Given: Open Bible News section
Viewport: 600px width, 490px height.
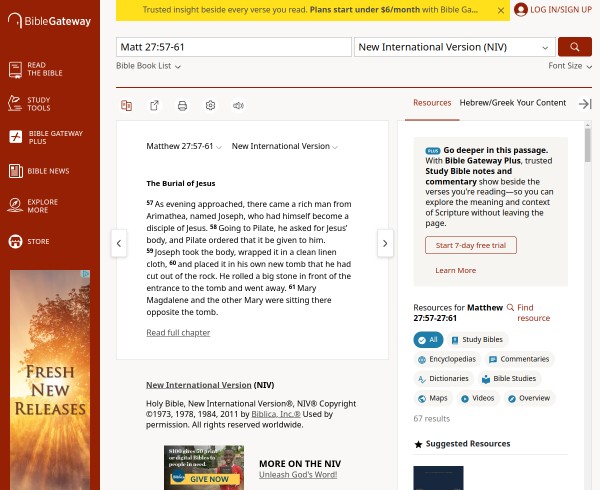Looking at the screenshot, I should click(x=39, y=171).
